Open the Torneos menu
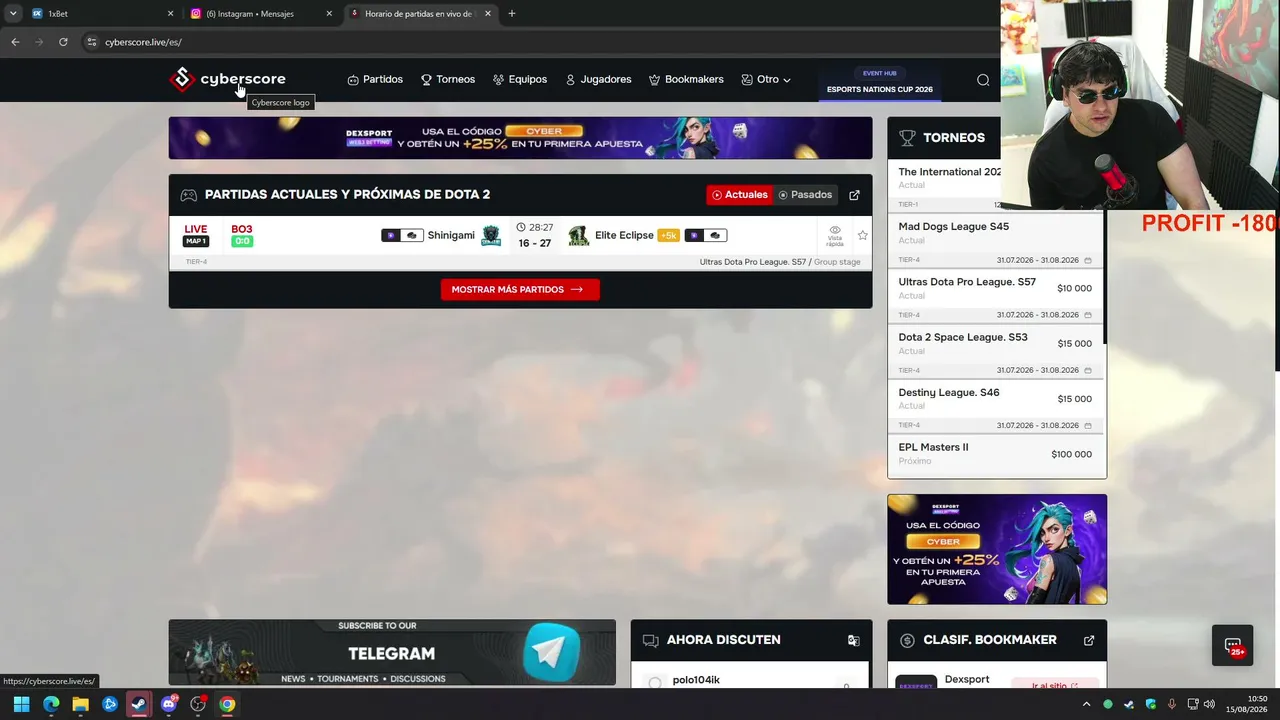Viewport: 1280px width, 720px height. tap(448, 80)
